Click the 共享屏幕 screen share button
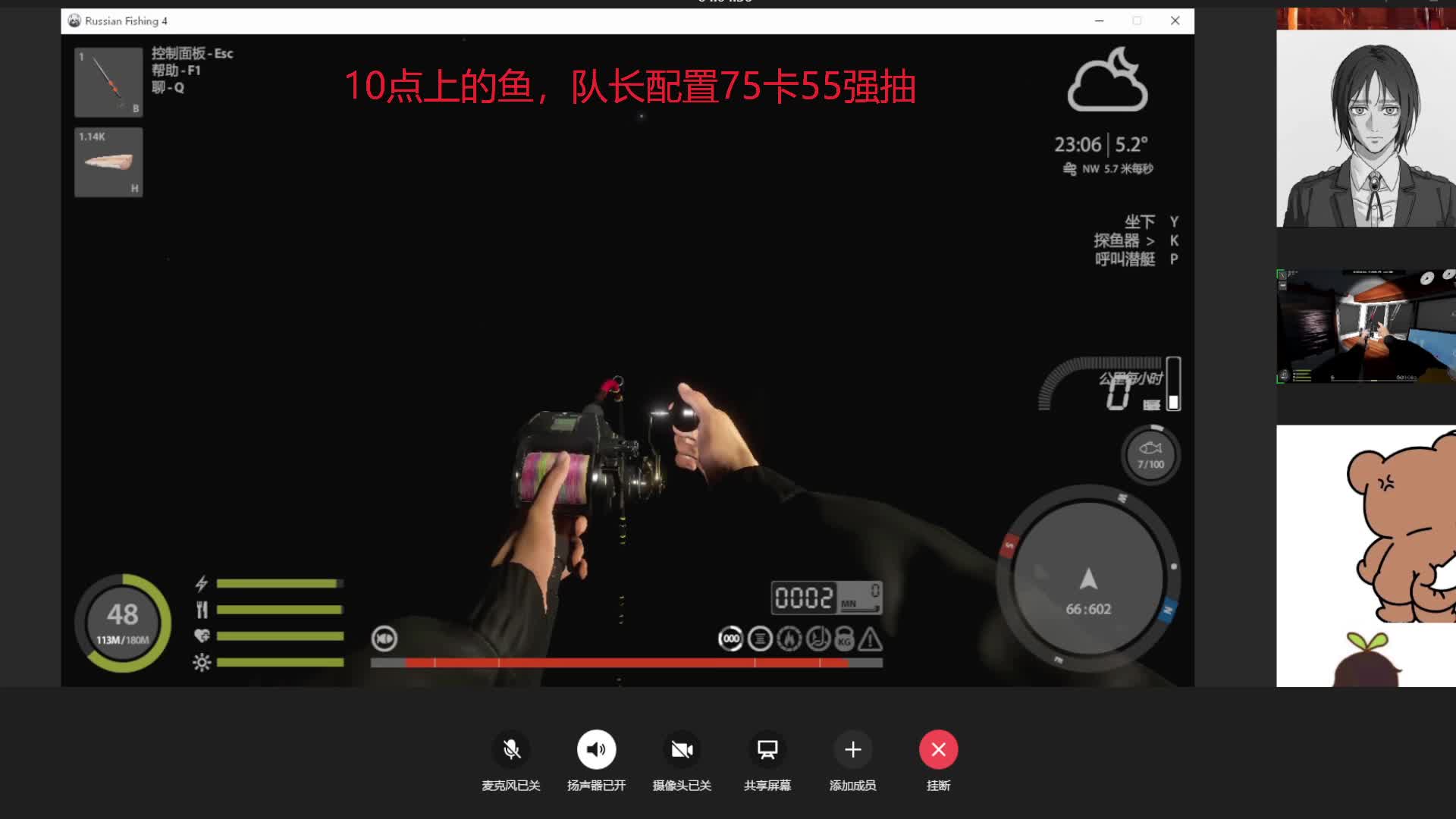Image resolution: width=1456 pixels, height=819 pixels. click(x=767, y=749)
